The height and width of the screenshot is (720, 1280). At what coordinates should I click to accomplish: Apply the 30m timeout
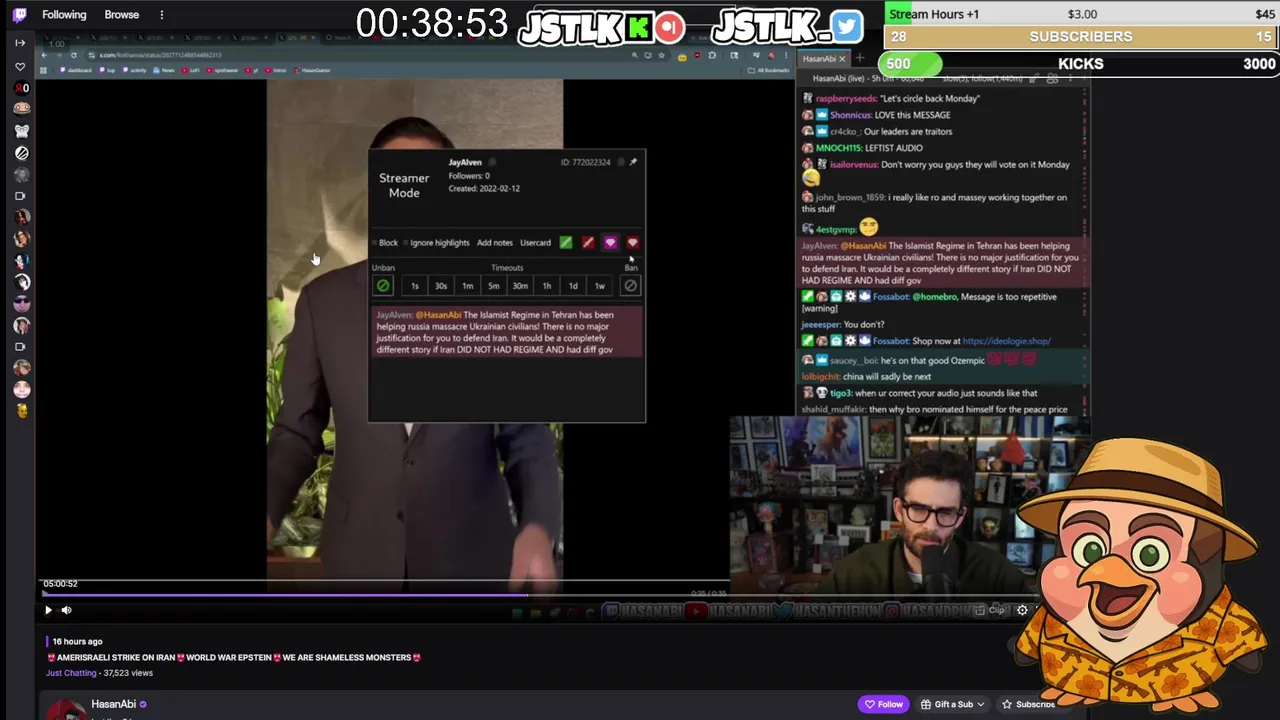pyautogui.click(x=520, y=286)
